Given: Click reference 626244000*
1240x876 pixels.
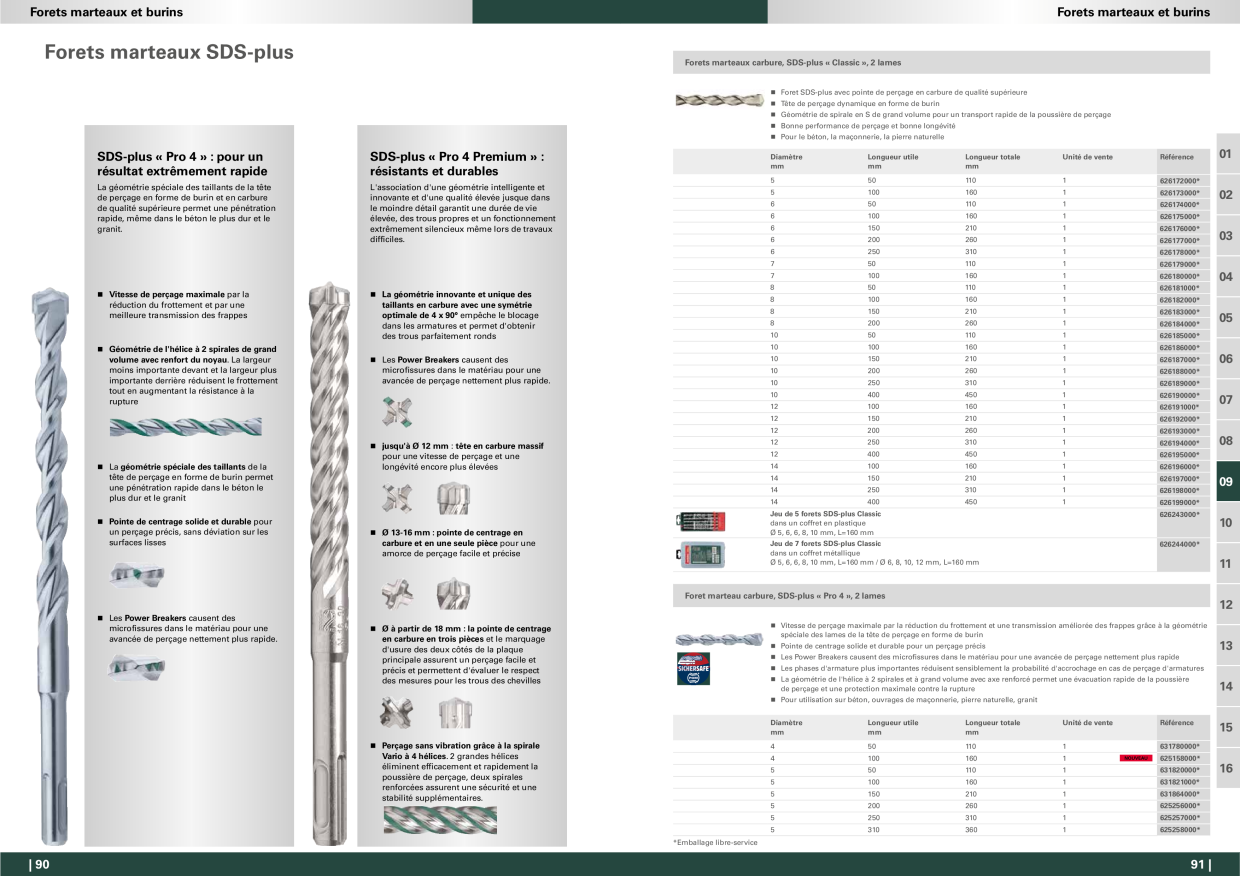Looking at the screenshot, I should pyautogui.click(x=1179, y=544).
